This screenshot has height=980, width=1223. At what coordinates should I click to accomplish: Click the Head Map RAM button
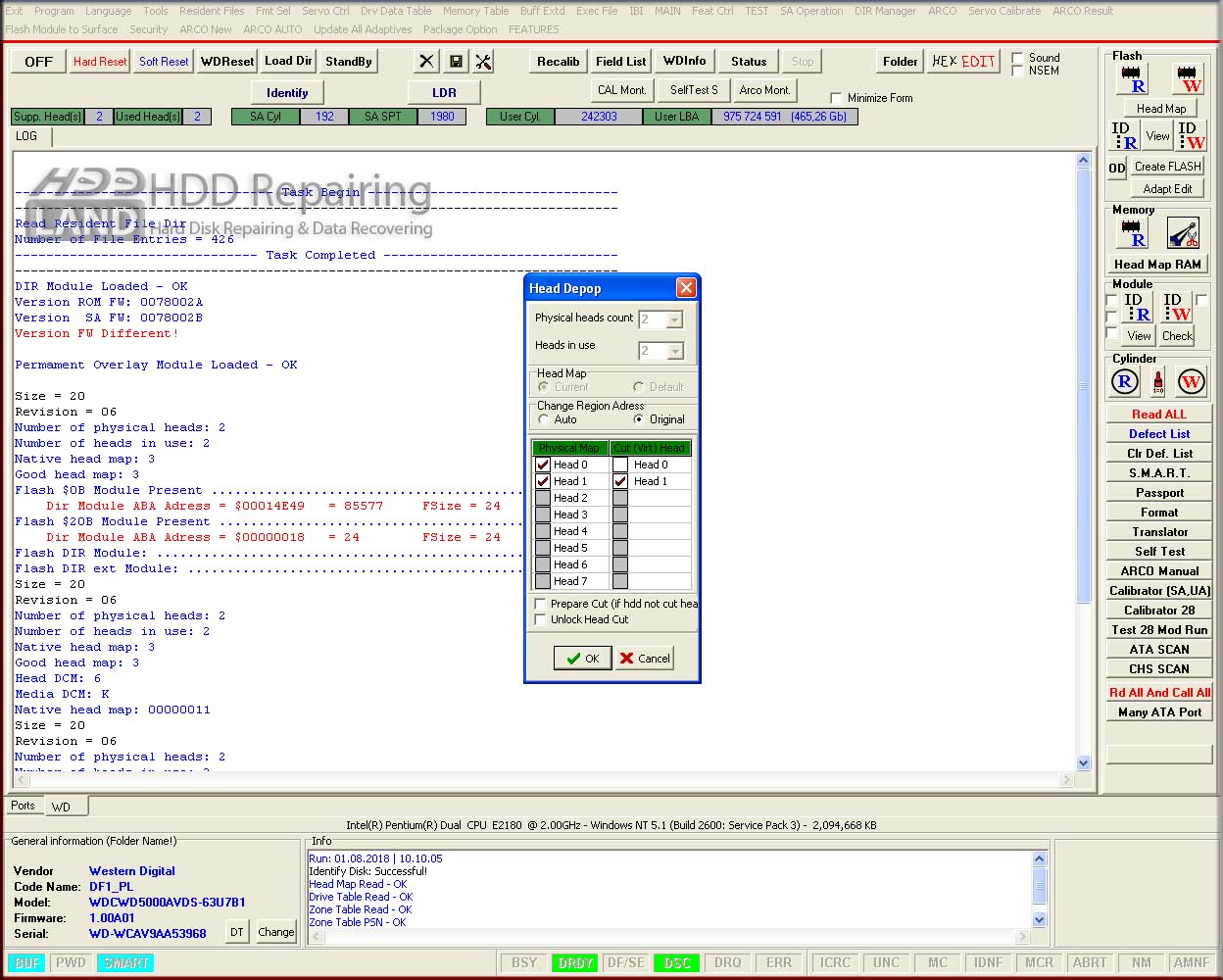click(x=1157, y=265)
